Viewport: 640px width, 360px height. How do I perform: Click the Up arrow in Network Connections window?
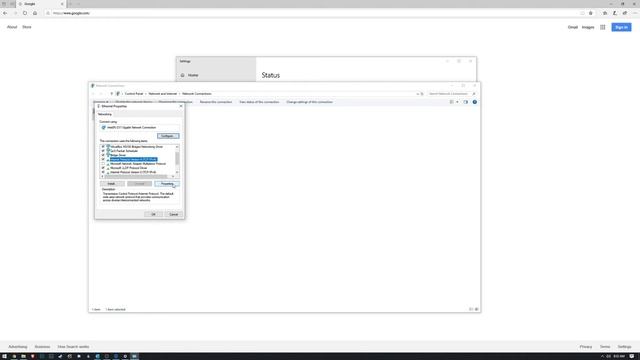111,94
